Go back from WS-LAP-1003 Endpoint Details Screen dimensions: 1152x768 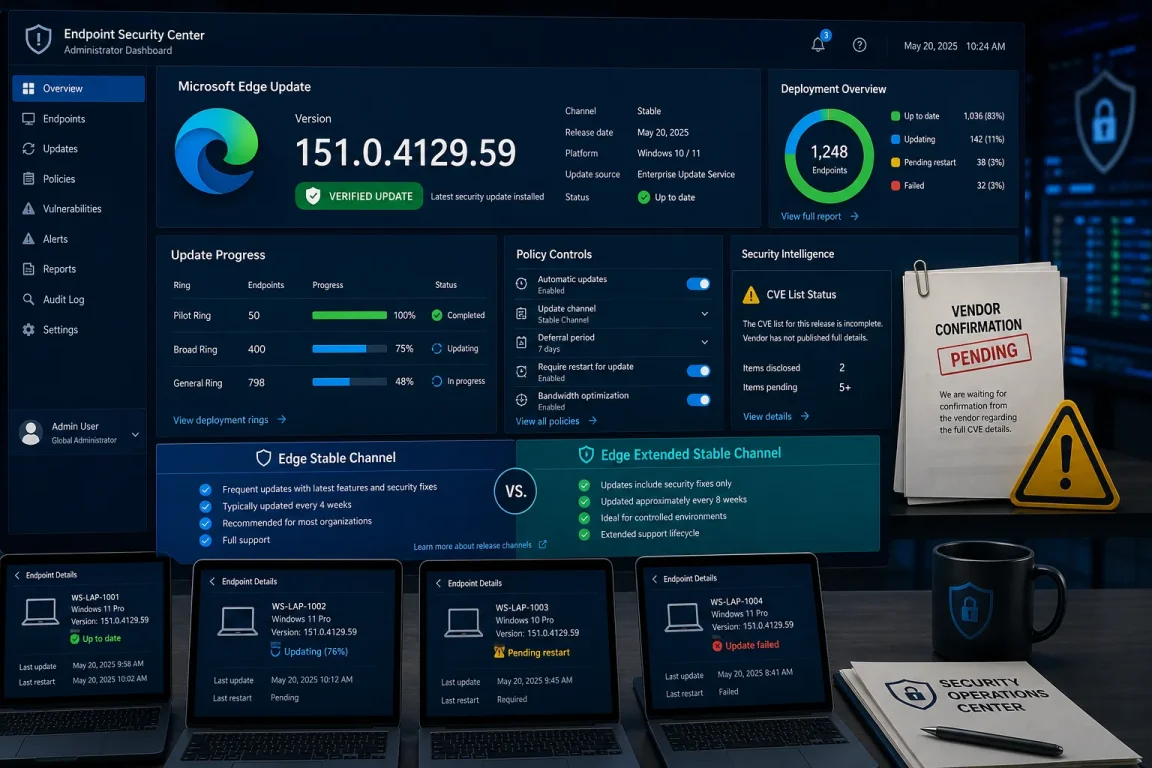click(x=439, y=583)
